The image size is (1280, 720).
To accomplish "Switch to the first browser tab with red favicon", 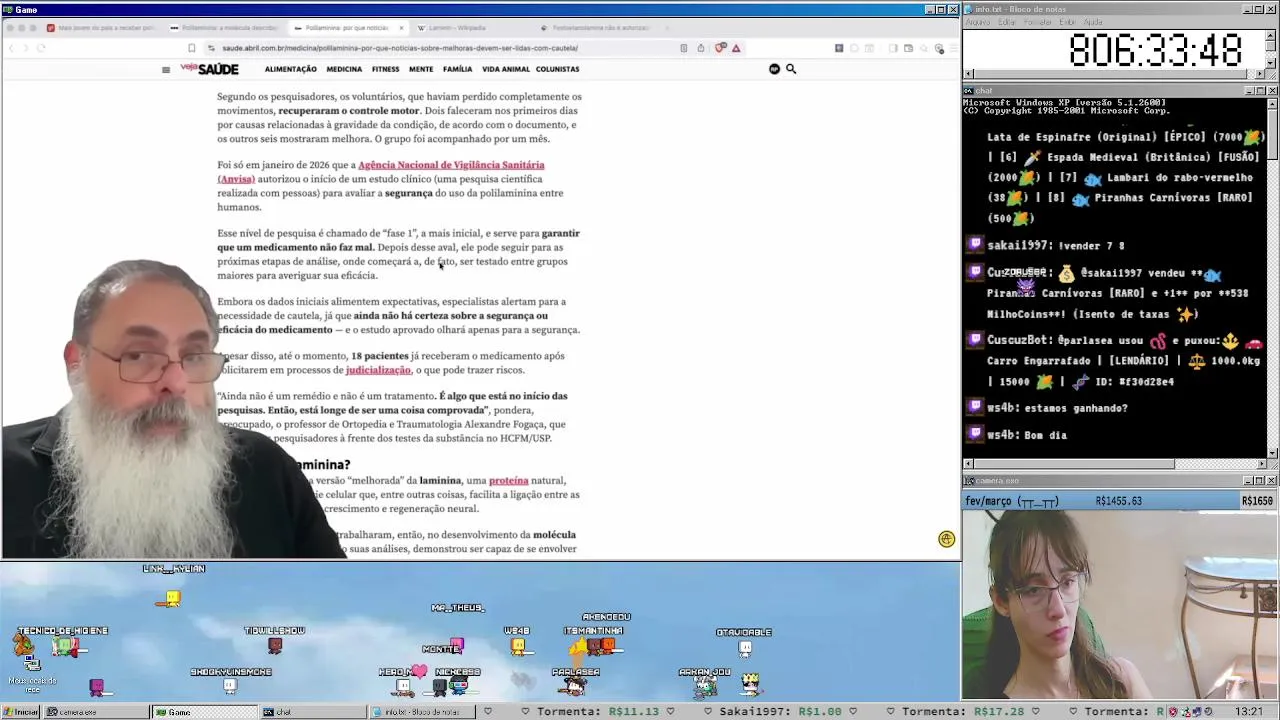I will coord(99,28).
